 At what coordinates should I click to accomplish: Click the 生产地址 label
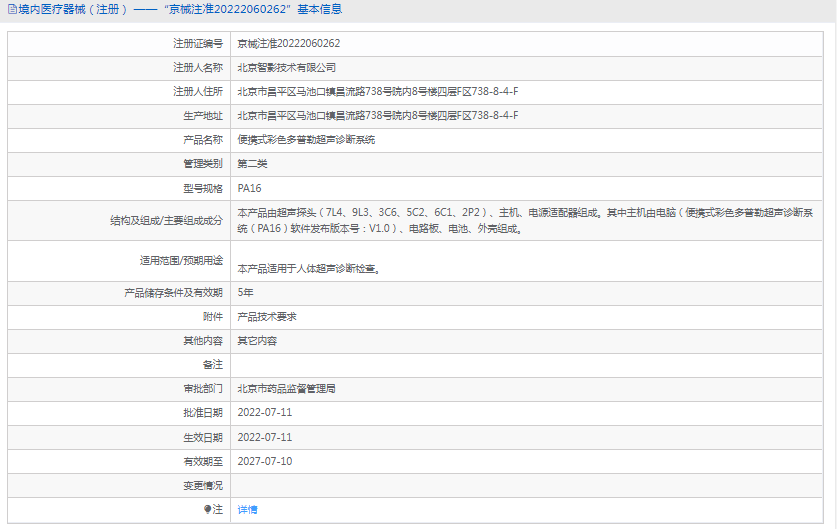[x=203, y=116]
